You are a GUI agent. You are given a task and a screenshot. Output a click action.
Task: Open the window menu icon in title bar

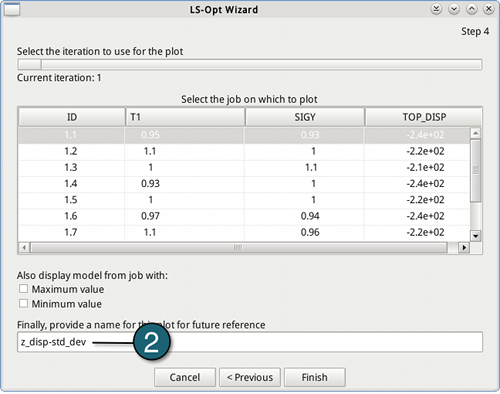coord(12,9)
